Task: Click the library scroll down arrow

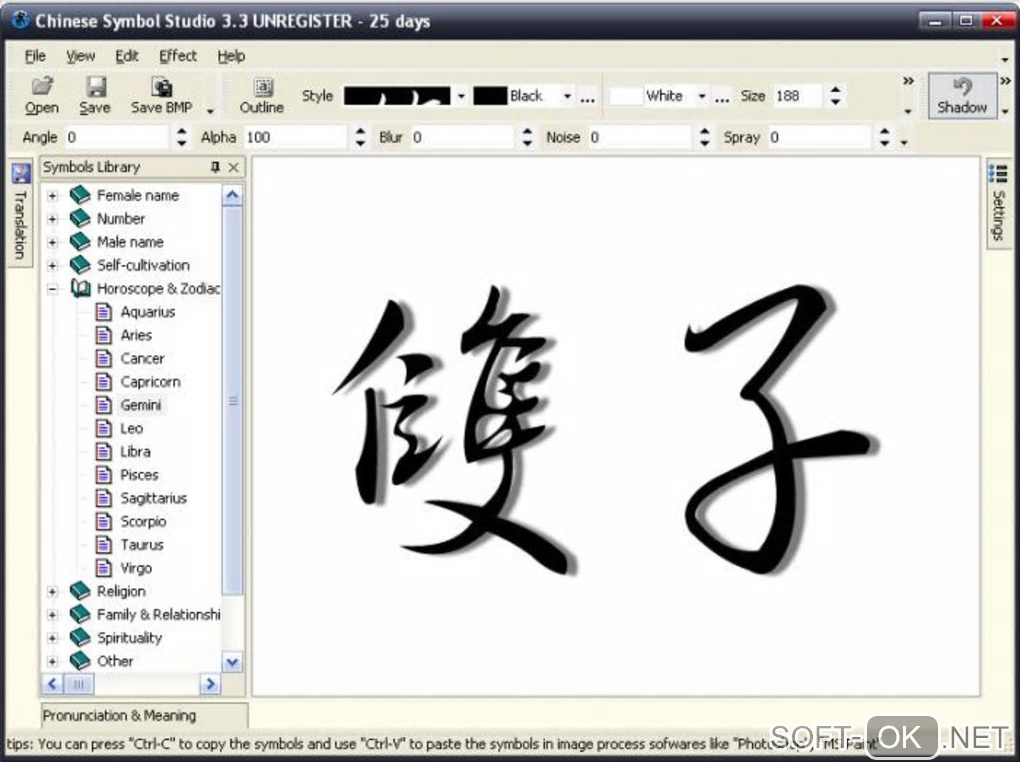Action: tap(232, 662)
